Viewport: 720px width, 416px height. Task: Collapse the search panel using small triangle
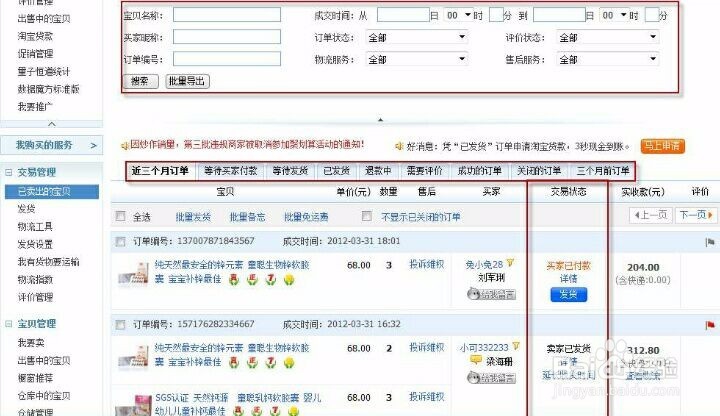380,120
